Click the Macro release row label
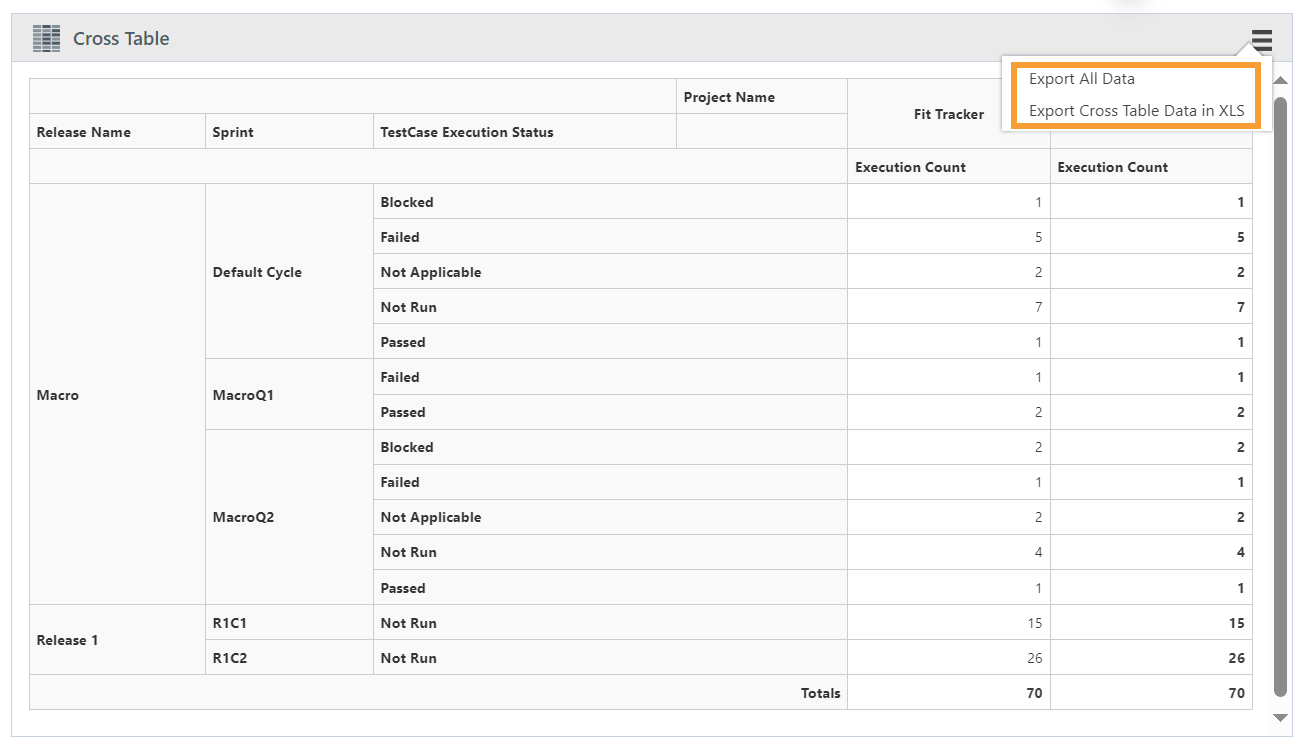 (x=57, y=395)
